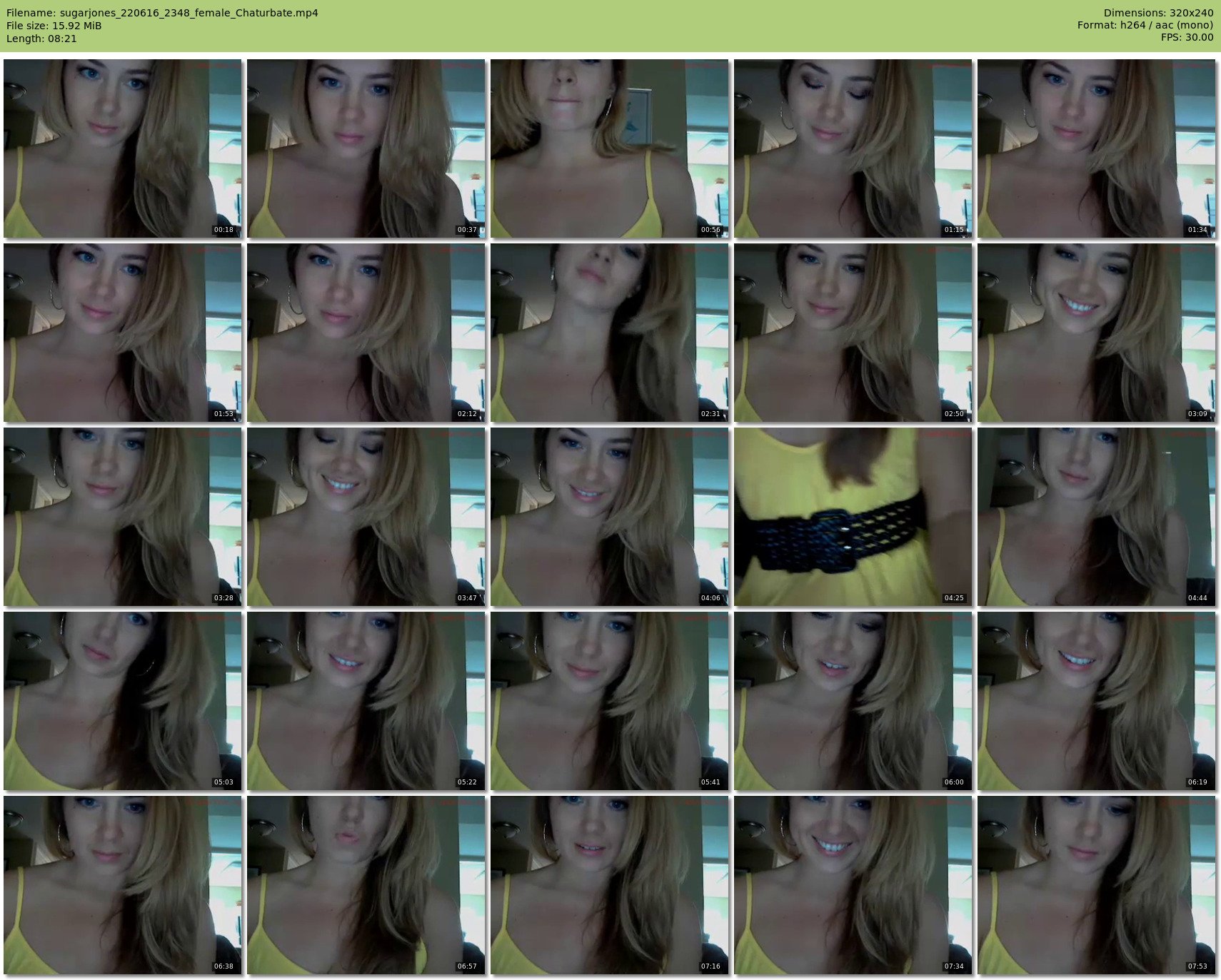Image resolution: width=1221 pixels, height=980 pixels.
Task: Select the thumbnail stamped 05:22
Action: click(366, 701)
